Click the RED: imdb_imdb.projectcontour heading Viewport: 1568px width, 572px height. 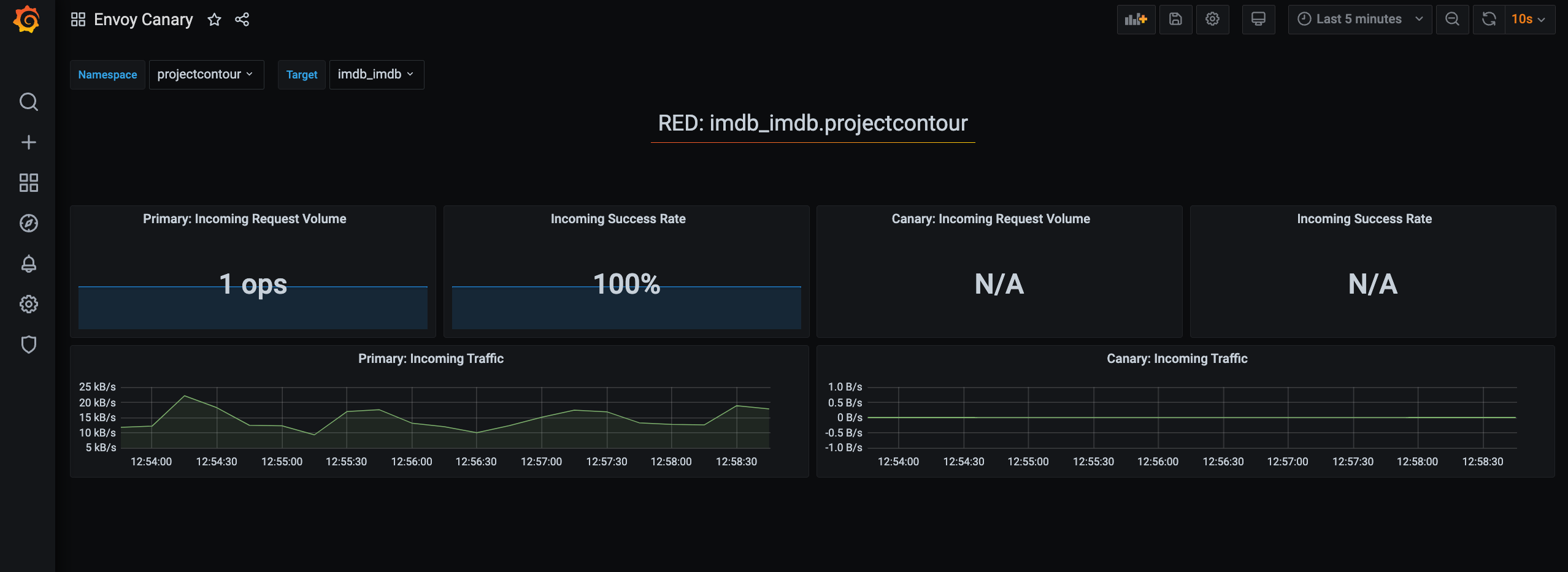point(813,123)
